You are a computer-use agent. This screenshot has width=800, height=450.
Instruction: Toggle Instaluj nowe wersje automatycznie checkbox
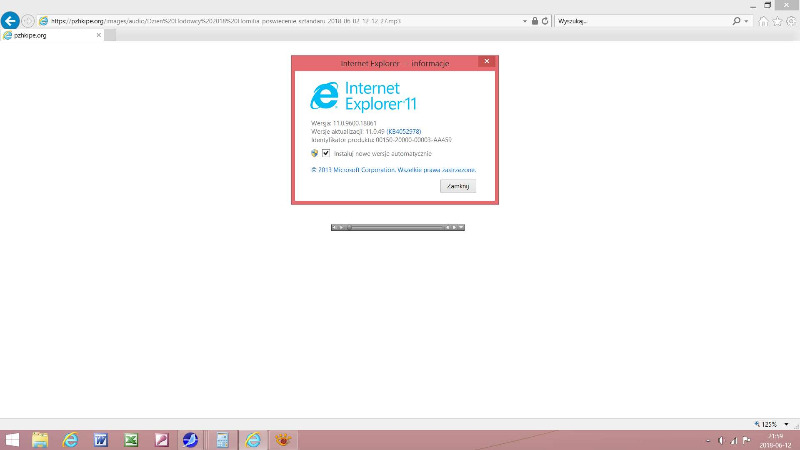tap(326, 153)
